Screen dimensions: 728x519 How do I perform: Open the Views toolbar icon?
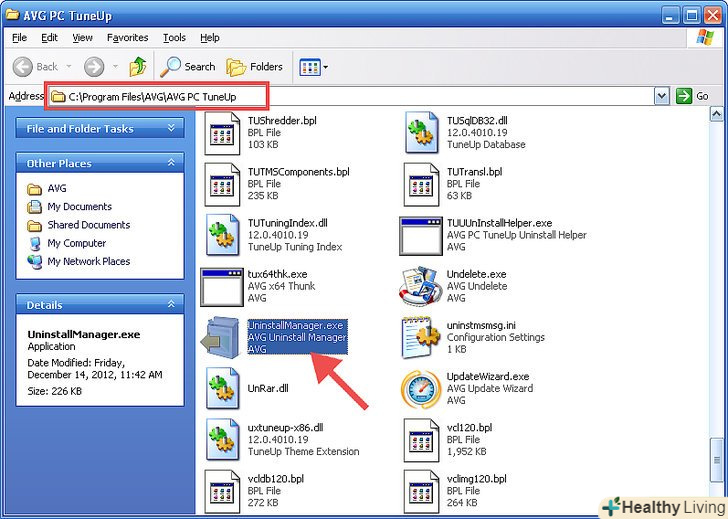point(310,67)
